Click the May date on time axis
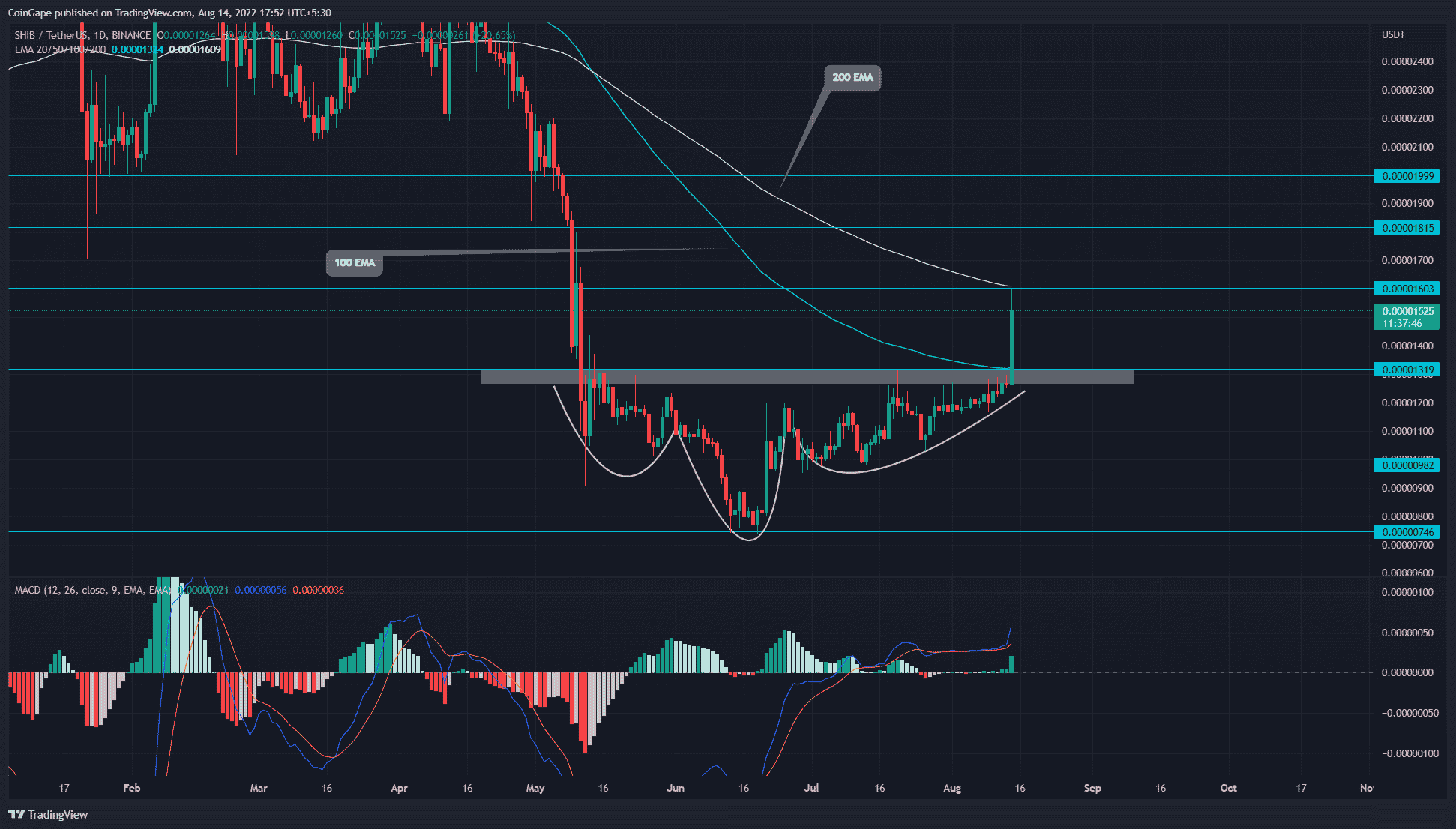Screen dimensions: 1456x829 [x=535, y=788]
